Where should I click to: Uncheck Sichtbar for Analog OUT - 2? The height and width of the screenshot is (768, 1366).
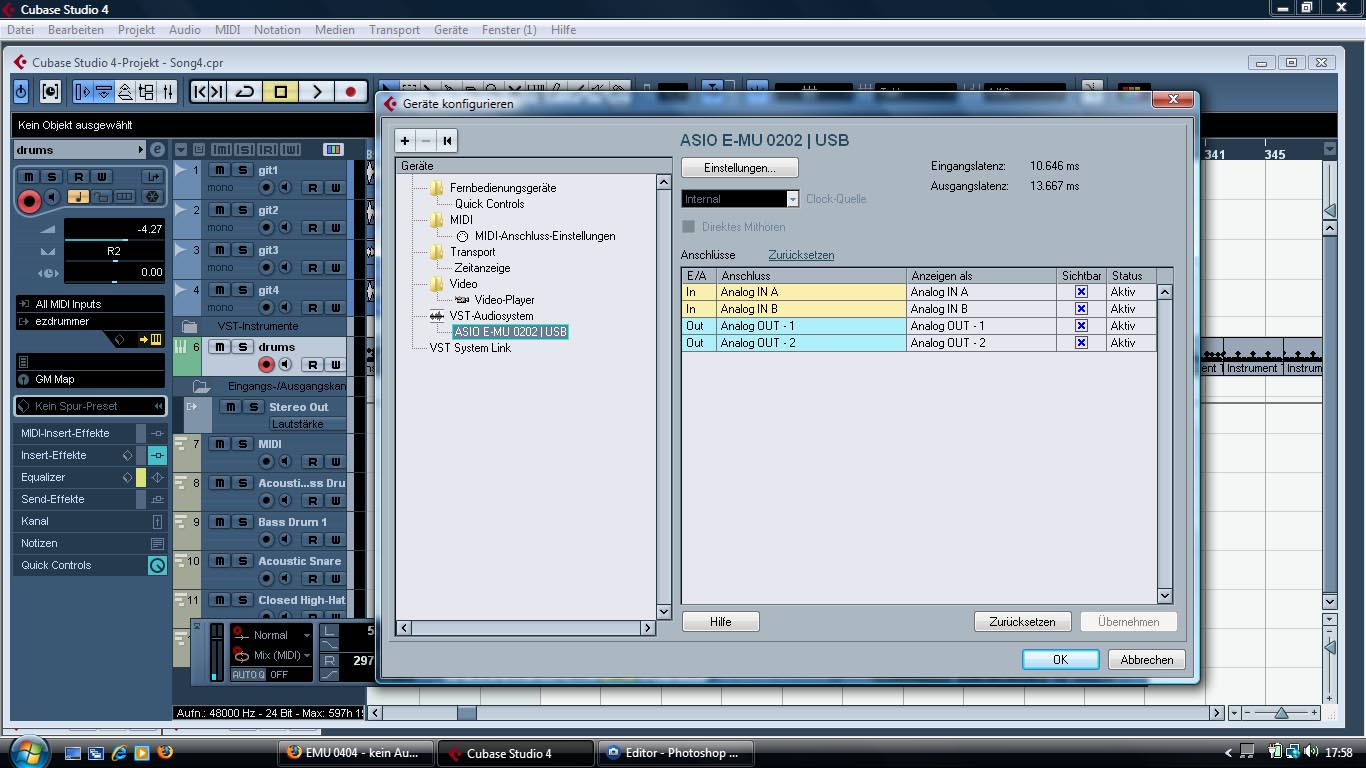point(1081,343)
